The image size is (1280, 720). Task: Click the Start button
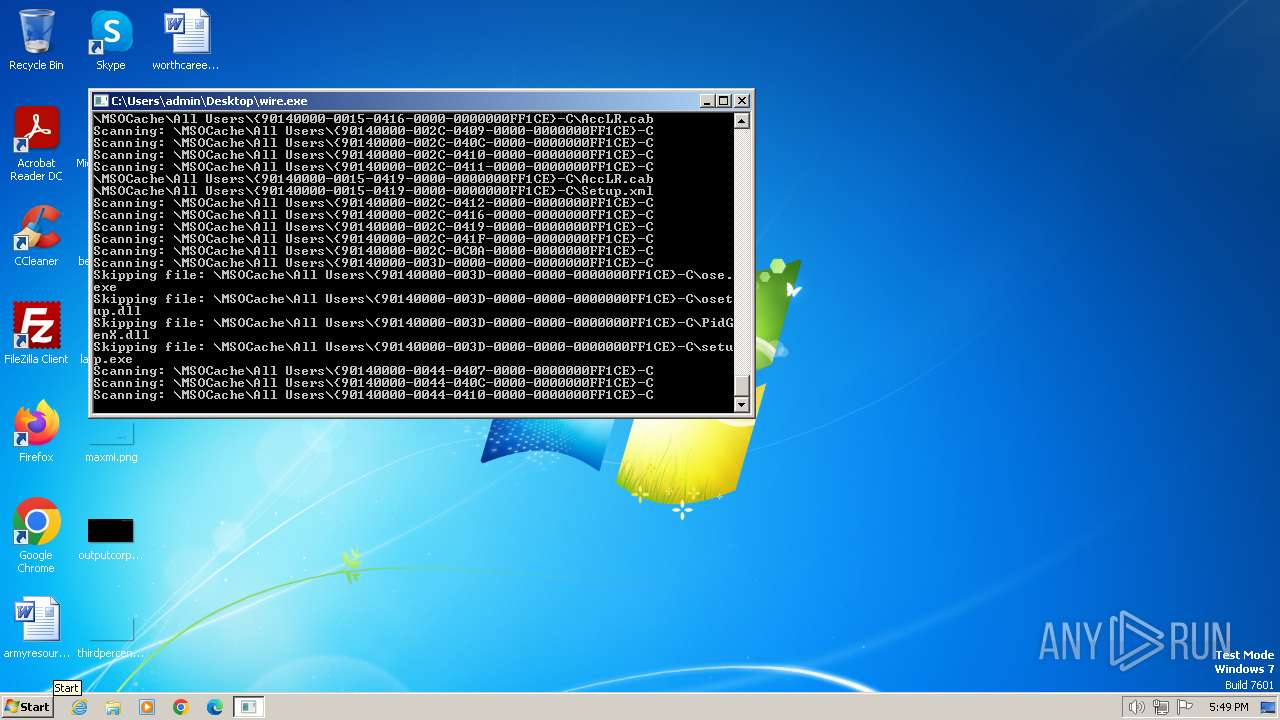coord(27,707)
